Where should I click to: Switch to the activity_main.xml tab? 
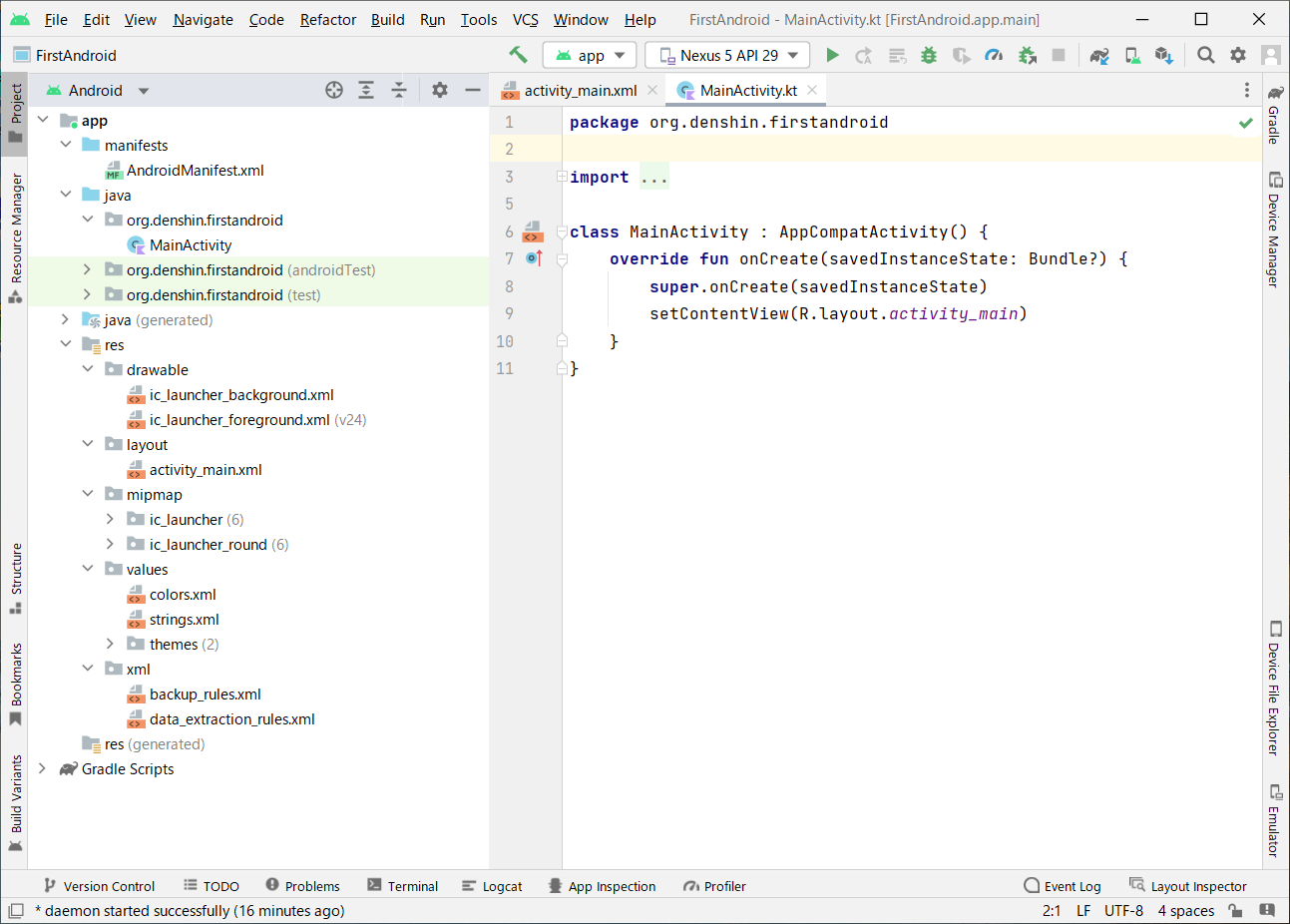(577, 90)
